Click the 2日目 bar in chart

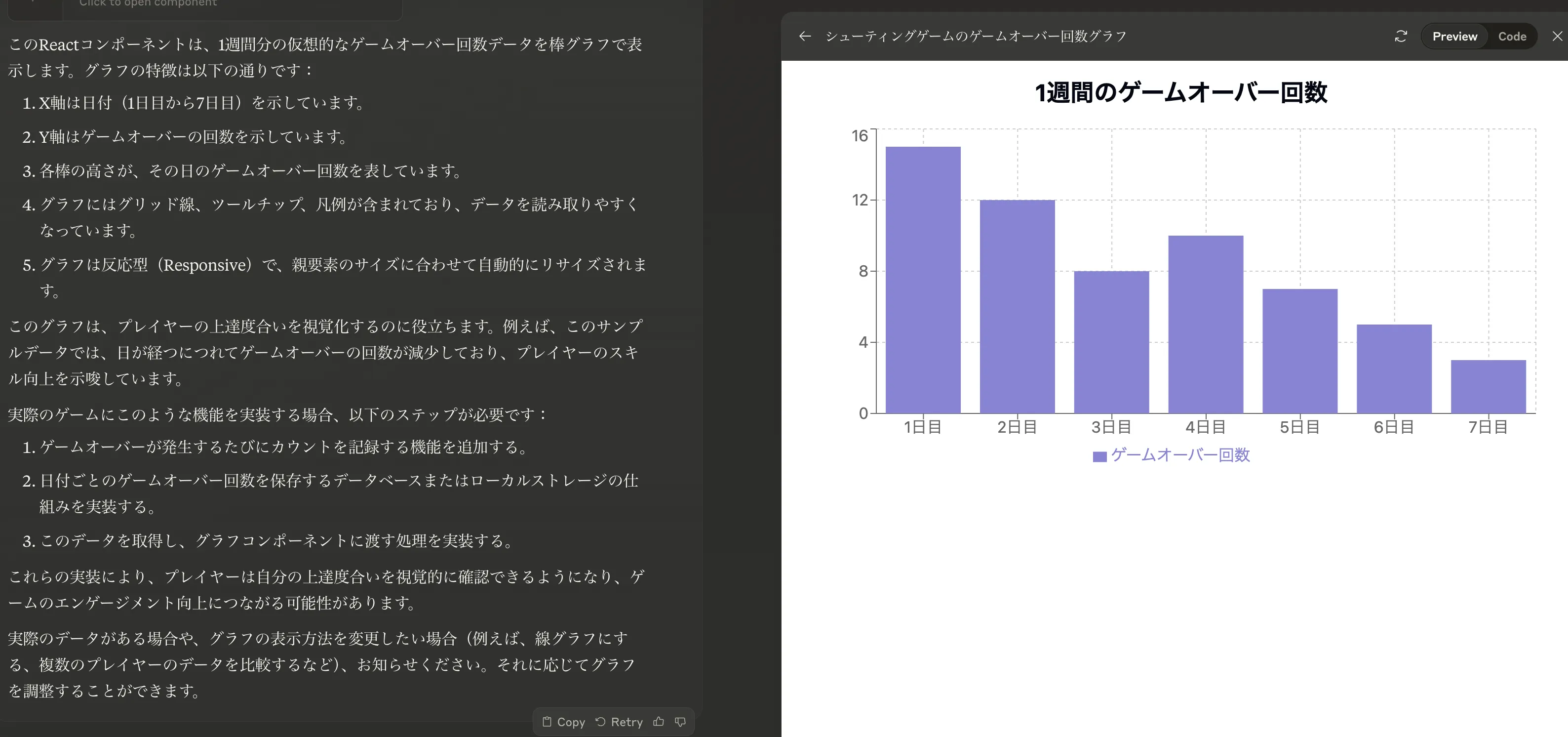(1017, 306)
